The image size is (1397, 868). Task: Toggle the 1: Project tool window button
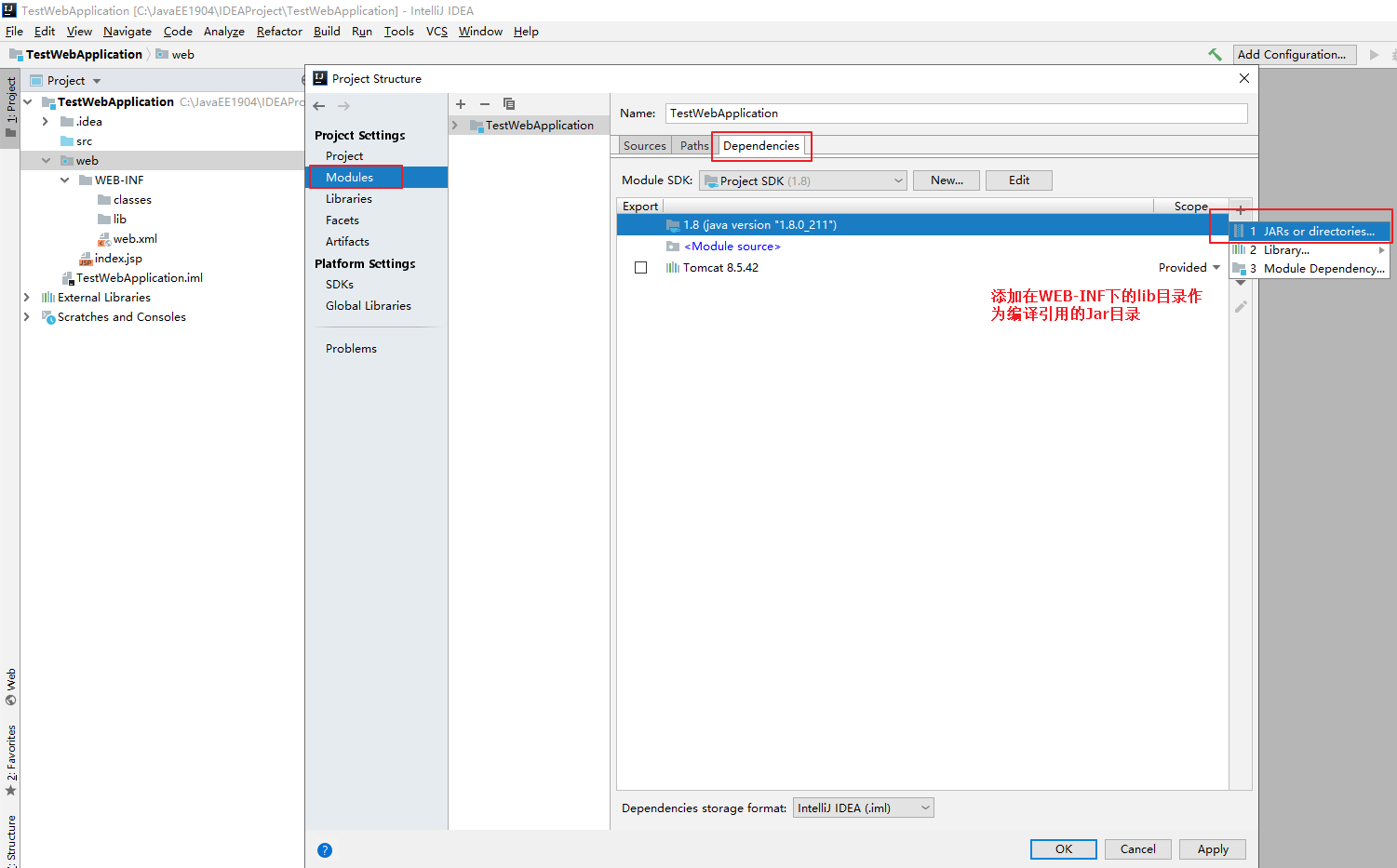10,106
